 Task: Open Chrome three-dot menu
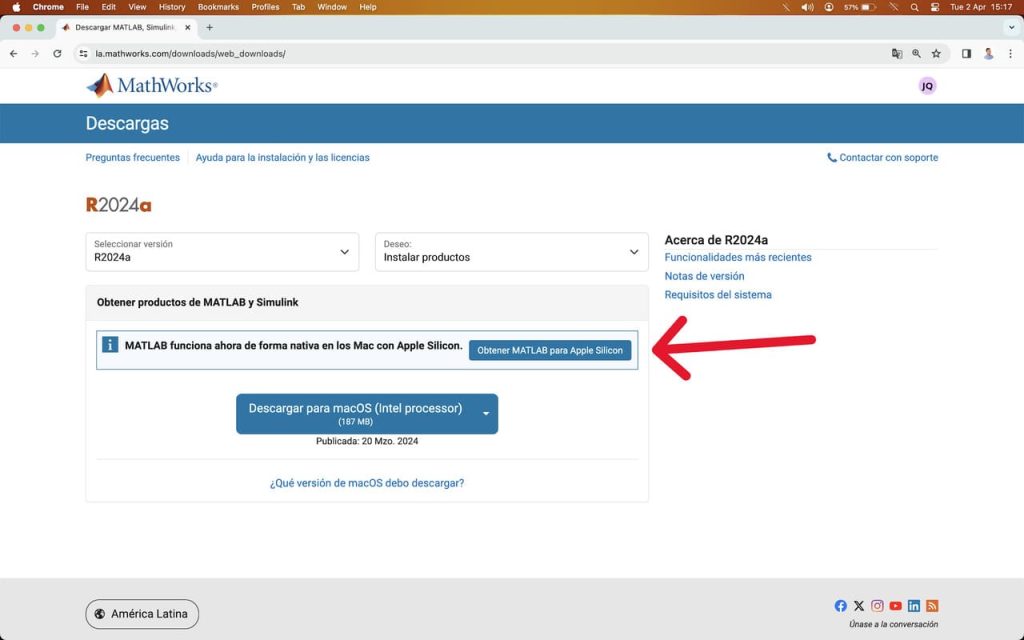point(1010,54)
